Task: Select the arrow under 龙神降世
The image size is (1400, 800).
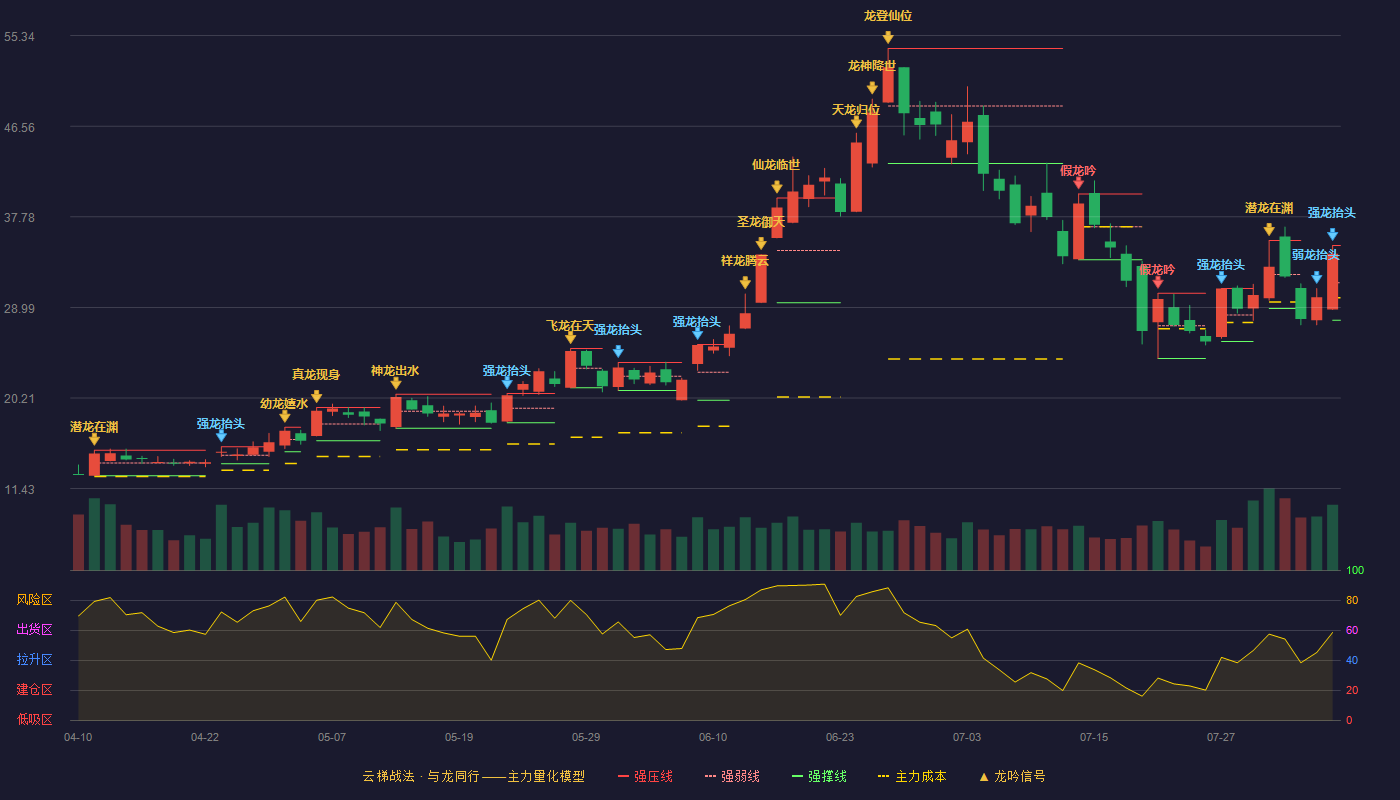Action: pyautogui.click(x=872, y=88)
